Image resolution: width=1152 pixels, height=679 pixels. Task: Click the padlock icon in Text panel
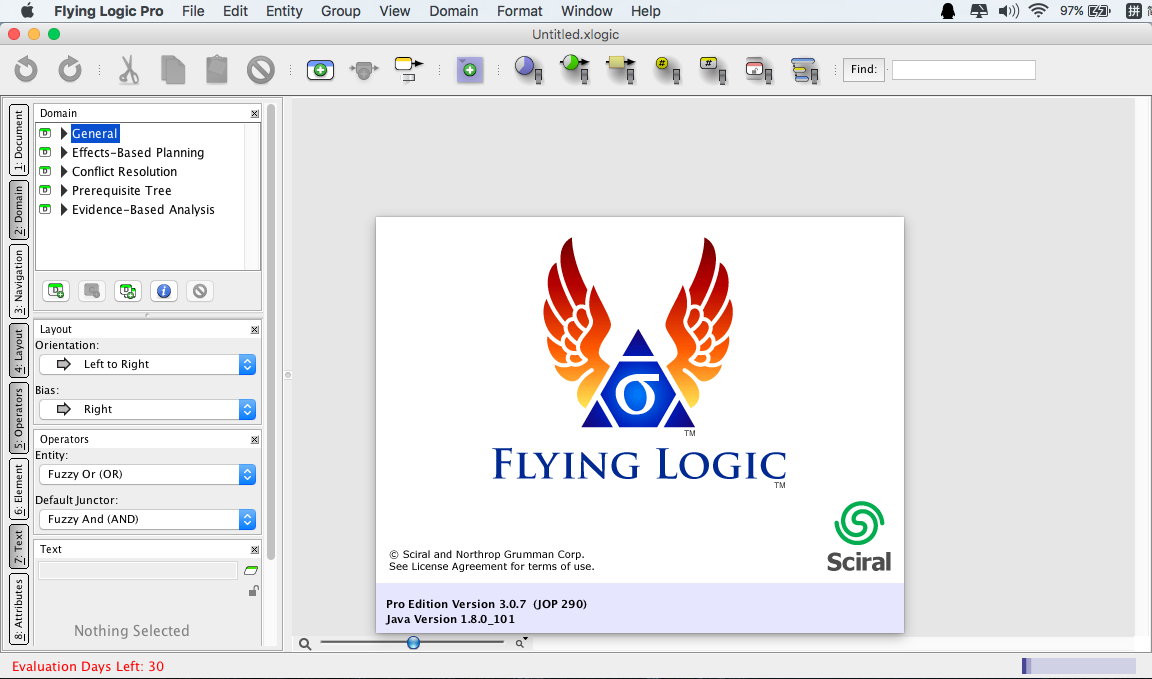tap(253, 590)
